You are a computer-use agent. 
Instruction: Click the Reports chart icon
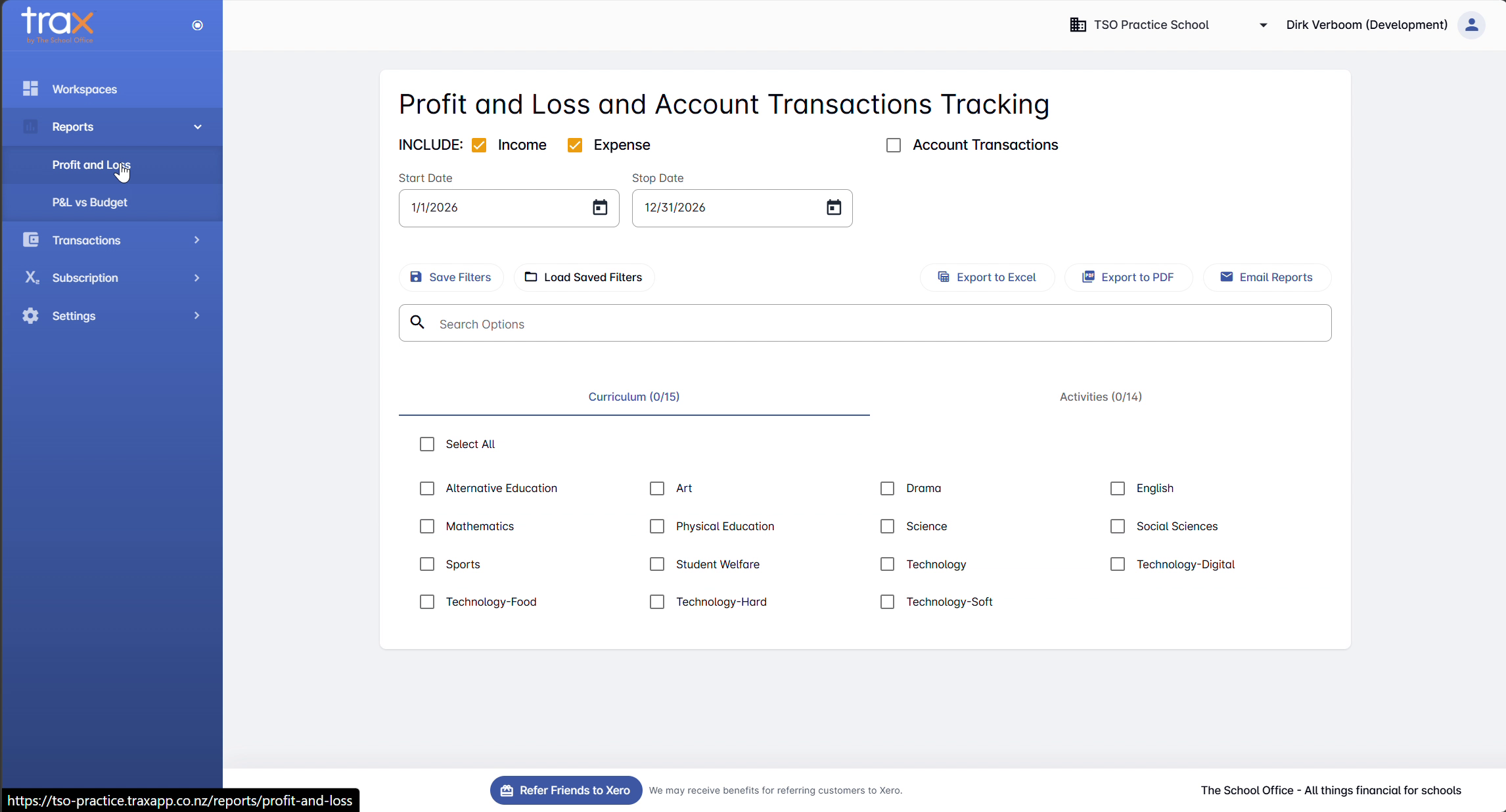point(30,127)
